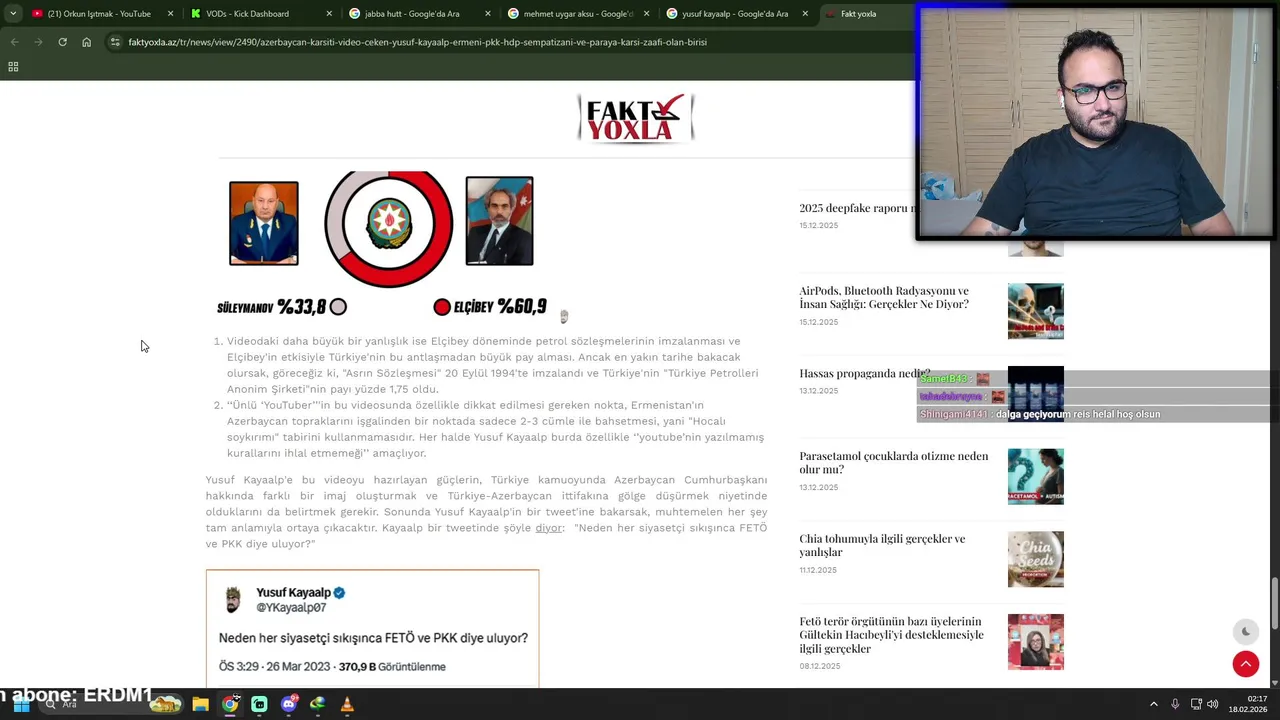This screenshot has width=1280, height=720.
Task: Click Yusuf Kayaalp tweet profile avatar
Action: 234,599
